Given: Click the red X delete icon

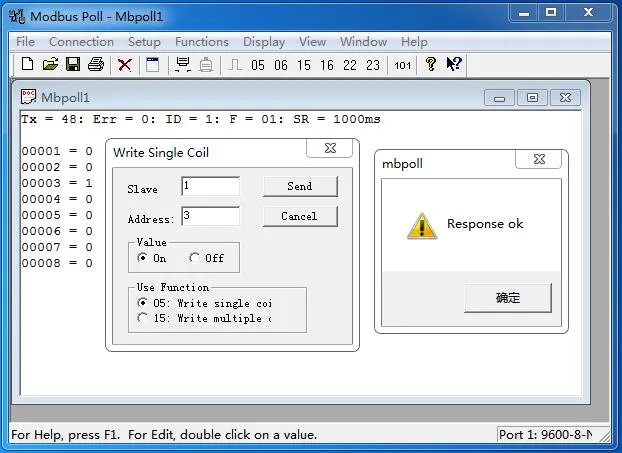Looking at the screenshot, I should click(x=125, y=65).
